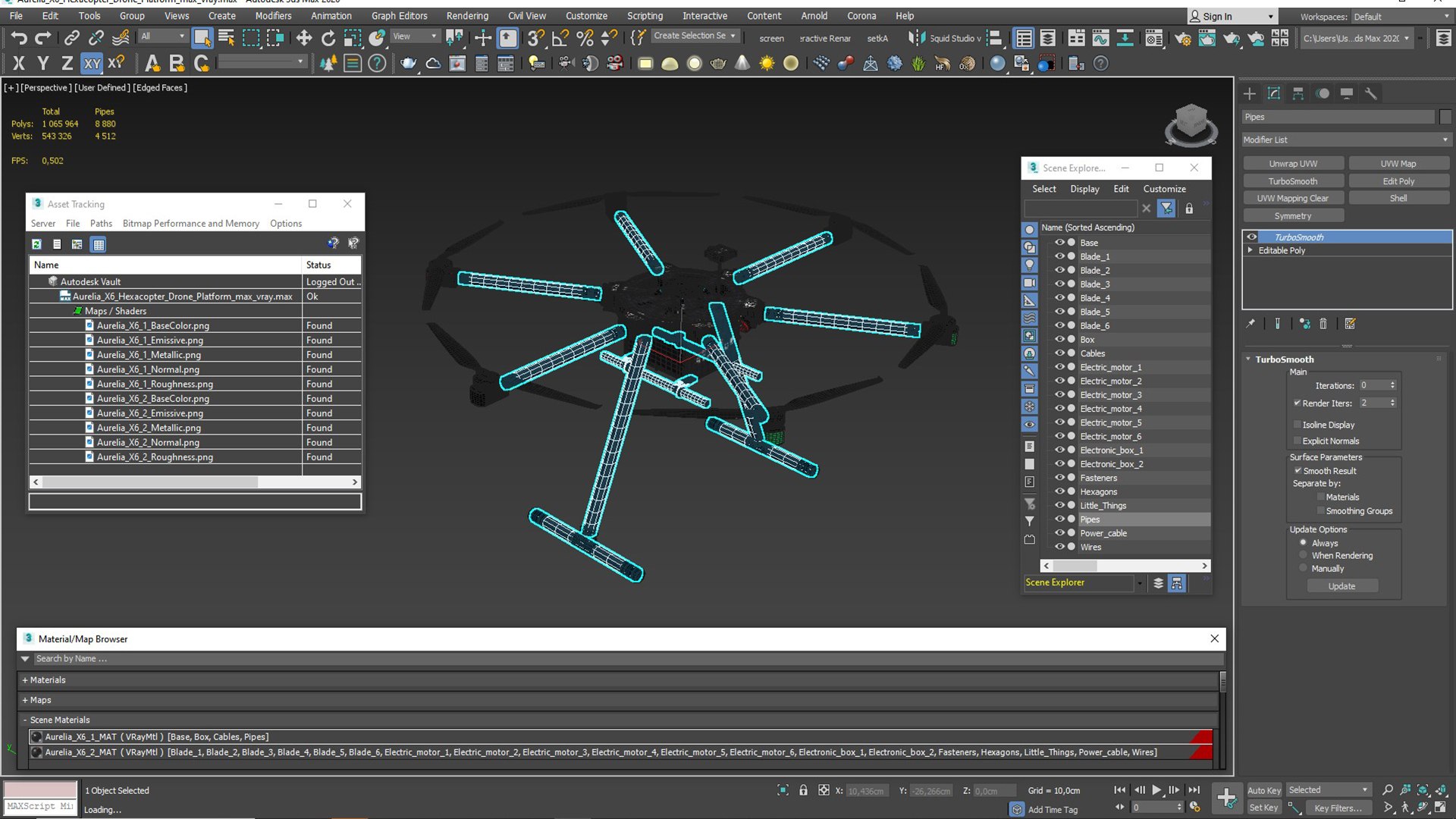
Task: Toggle visibility eye of Blade_1
Action: pos(1059,256)
